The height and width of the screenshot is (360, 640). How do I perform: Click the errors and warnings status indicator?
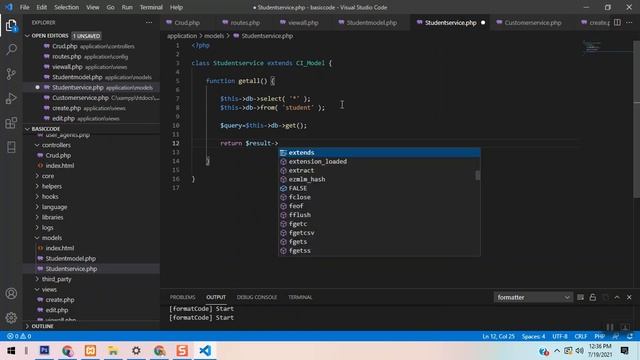[19, 336]
